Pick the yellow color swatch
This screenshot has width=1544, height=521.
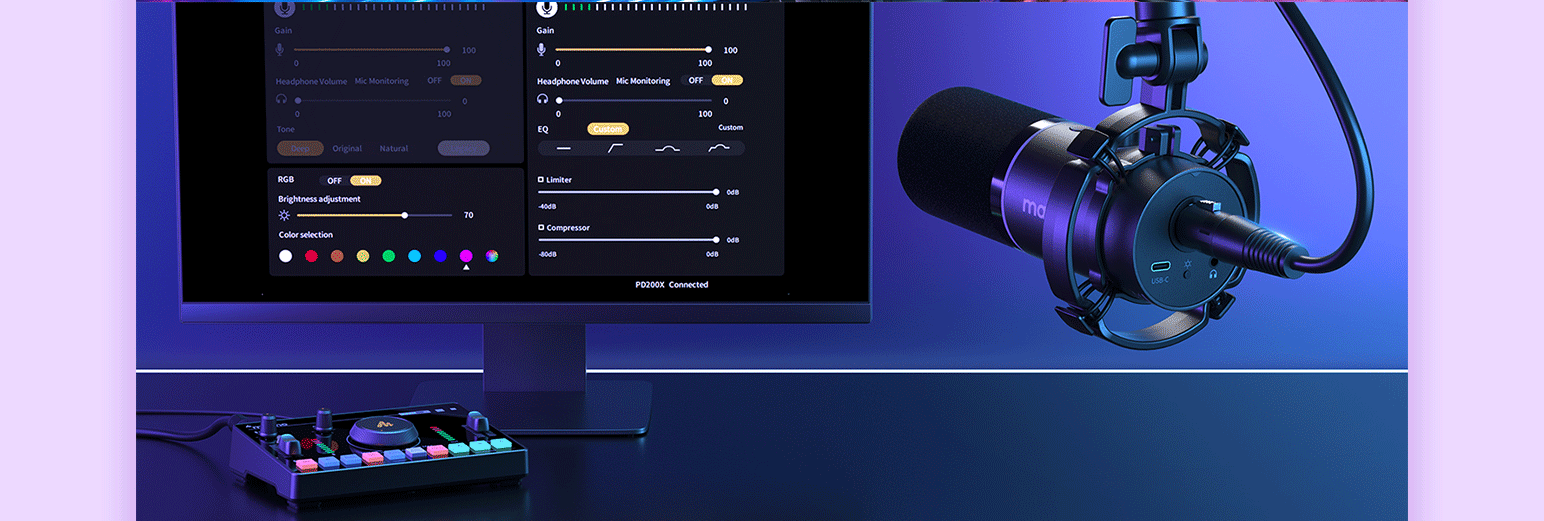click(363, 256)
